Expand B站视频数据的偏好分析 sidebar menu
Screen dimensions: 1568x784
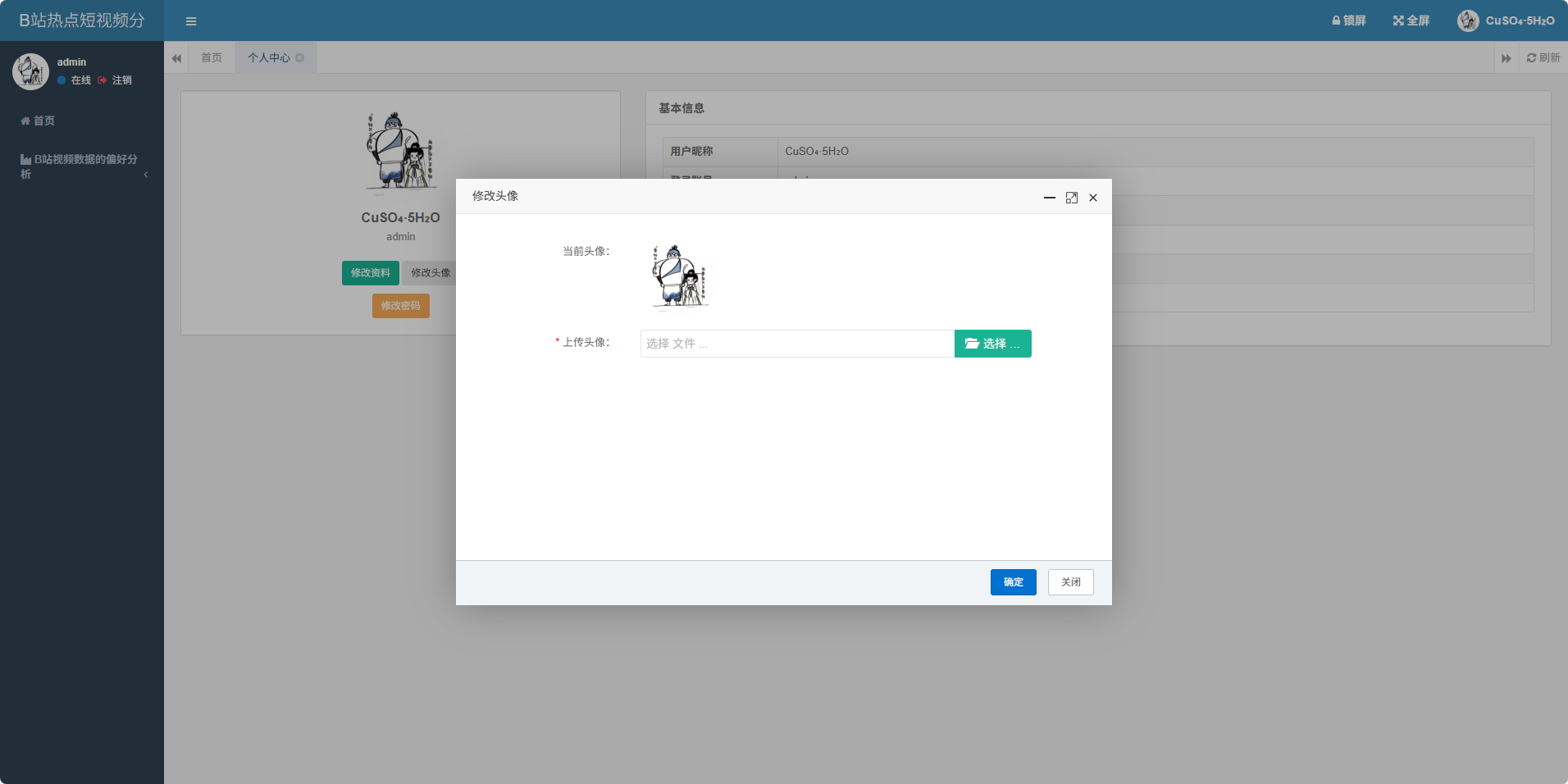point(82,166)
